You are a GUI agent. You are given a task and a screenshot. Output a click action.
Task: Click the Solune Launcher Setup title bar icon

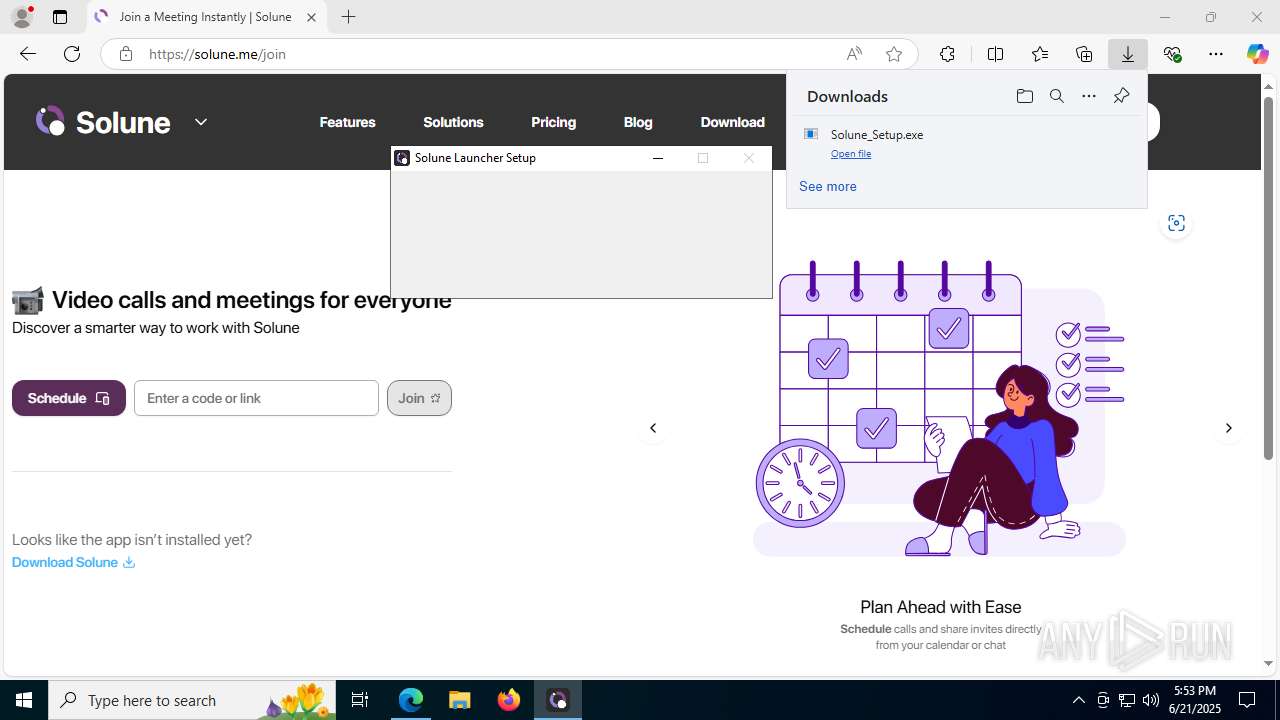402,158
